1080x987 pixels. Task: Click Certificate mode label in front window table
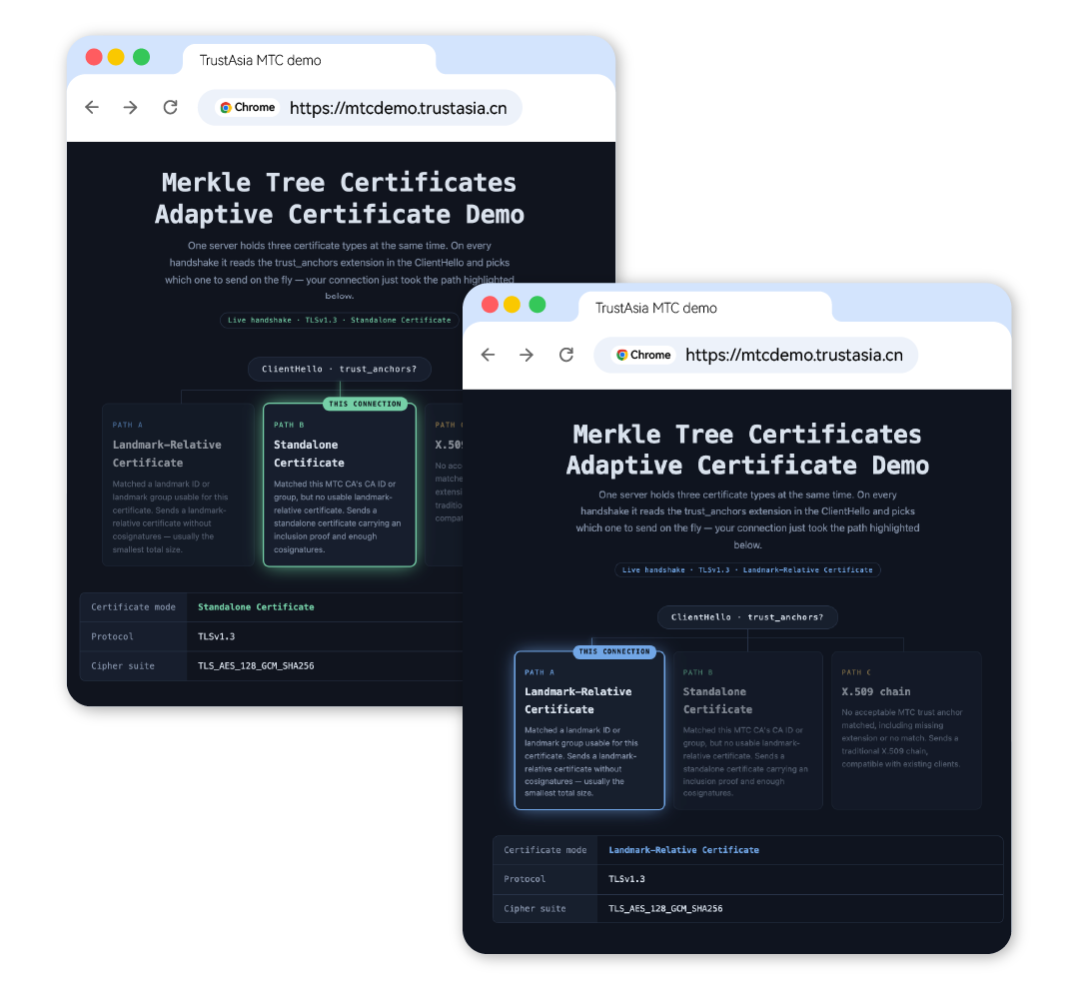tap(546, 850)
